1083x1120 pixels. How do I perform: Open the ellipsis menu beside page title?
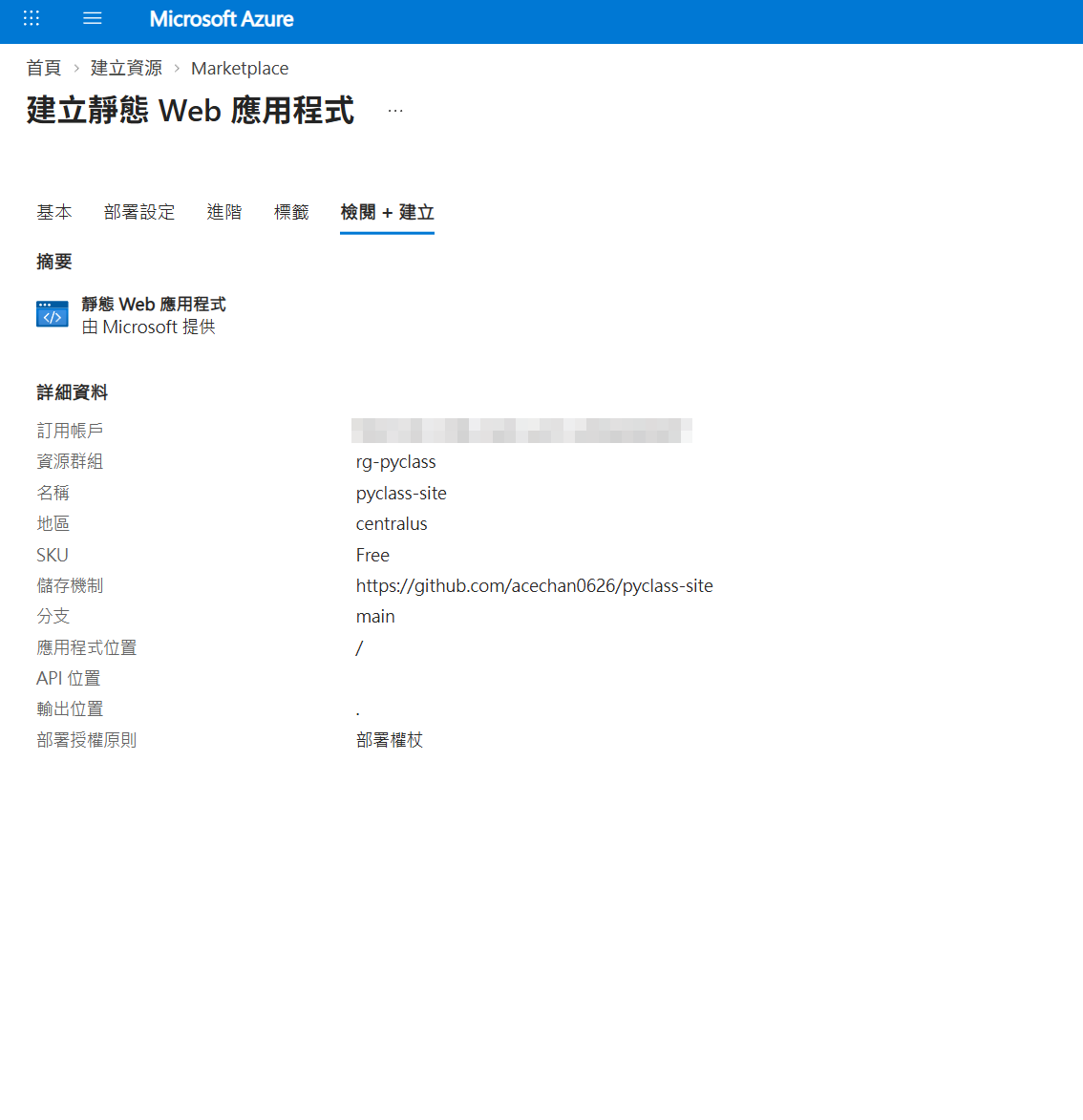point(395,111)
